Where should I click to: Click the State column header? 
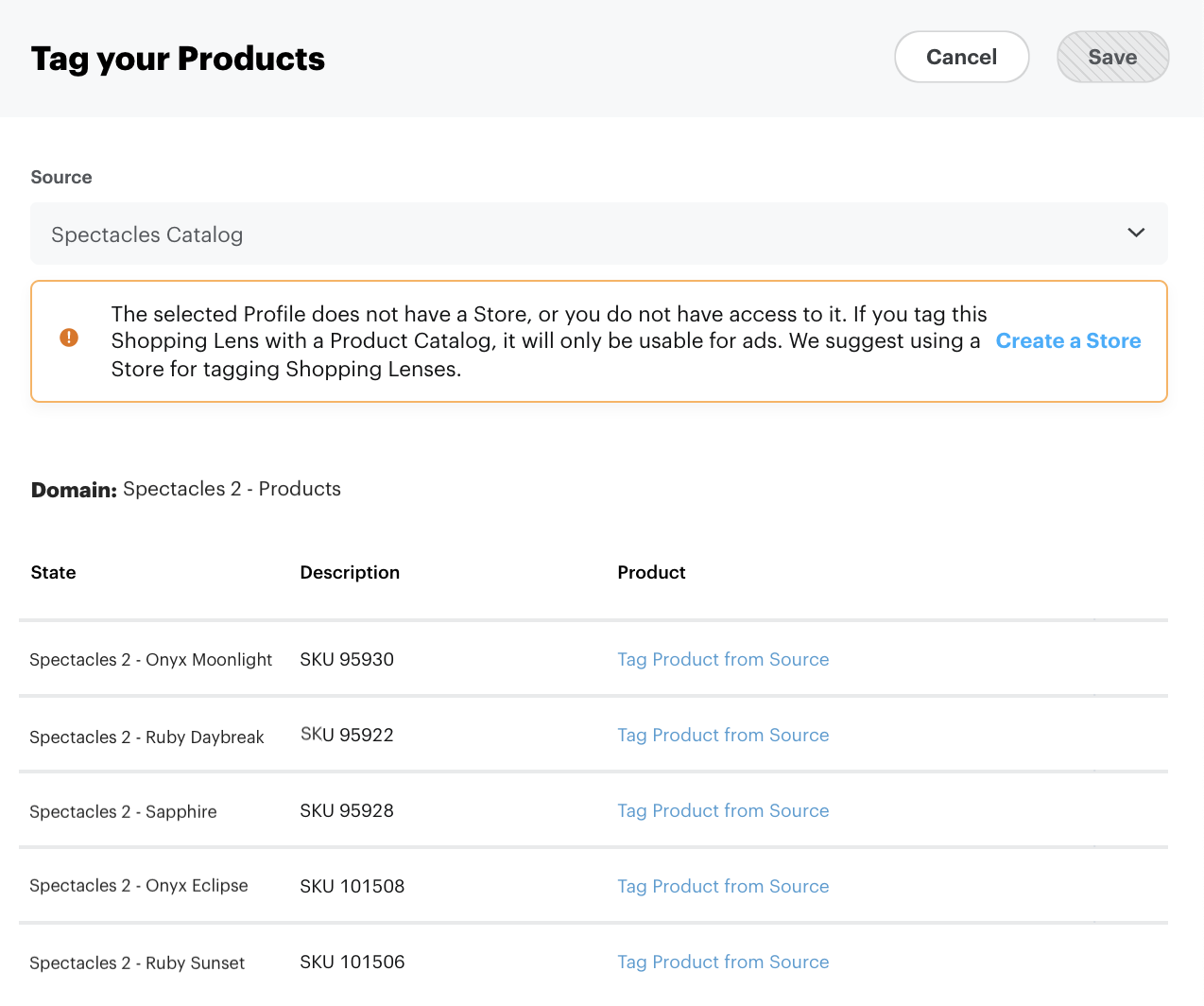(53, 572)
